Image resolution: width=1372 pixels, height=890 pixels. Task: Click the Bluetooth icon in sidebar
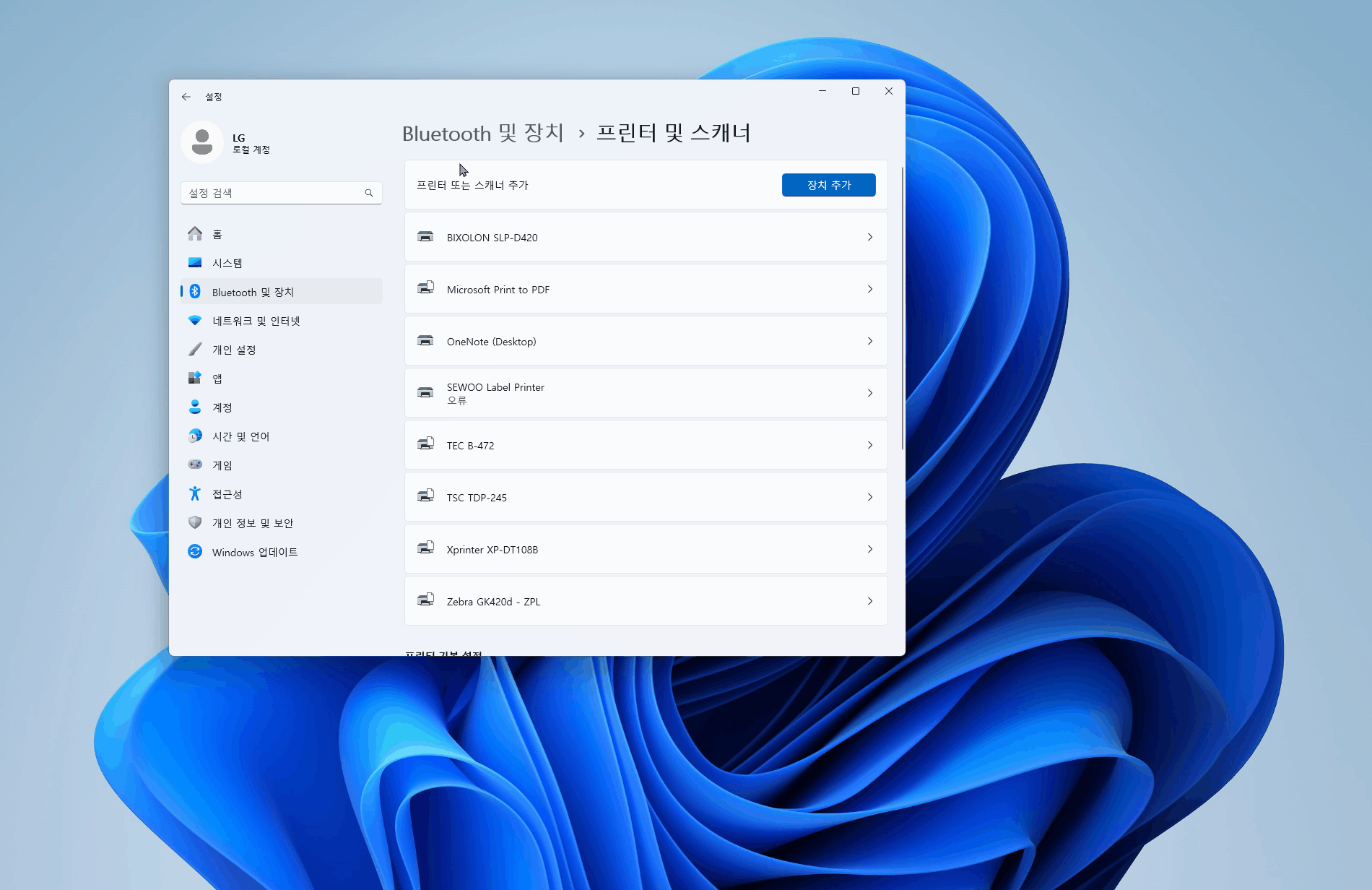(195, 291)
